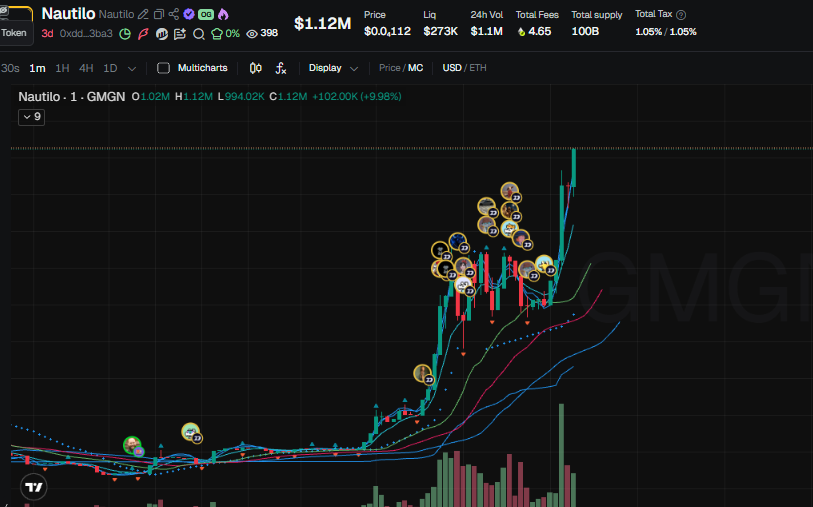Click the tallest green volume bar
Viewport: 813px width, 507px height.
coord(562,455)
